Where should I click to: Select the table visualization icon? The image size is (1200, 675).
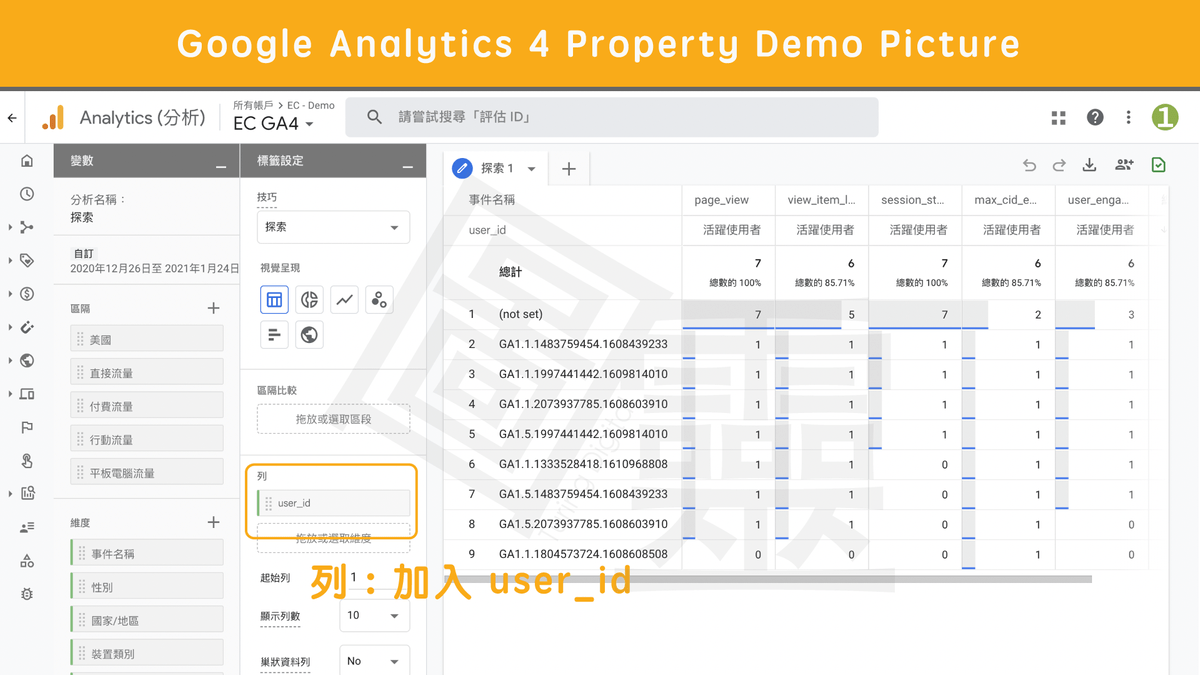[x=274, y=299]
